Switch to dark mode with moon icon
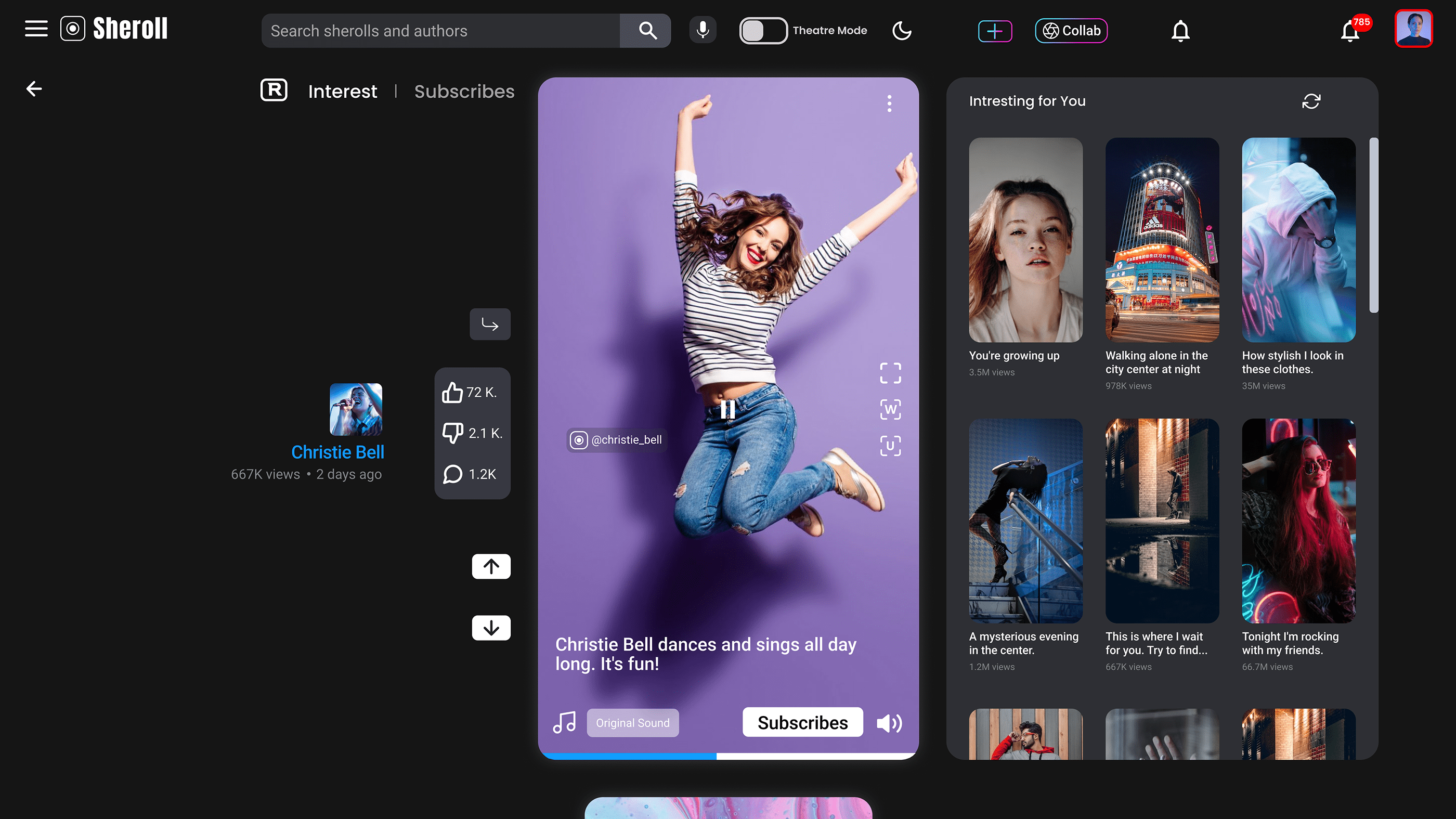The height and width of the screenshot is (819, 1456). (902, 31)
